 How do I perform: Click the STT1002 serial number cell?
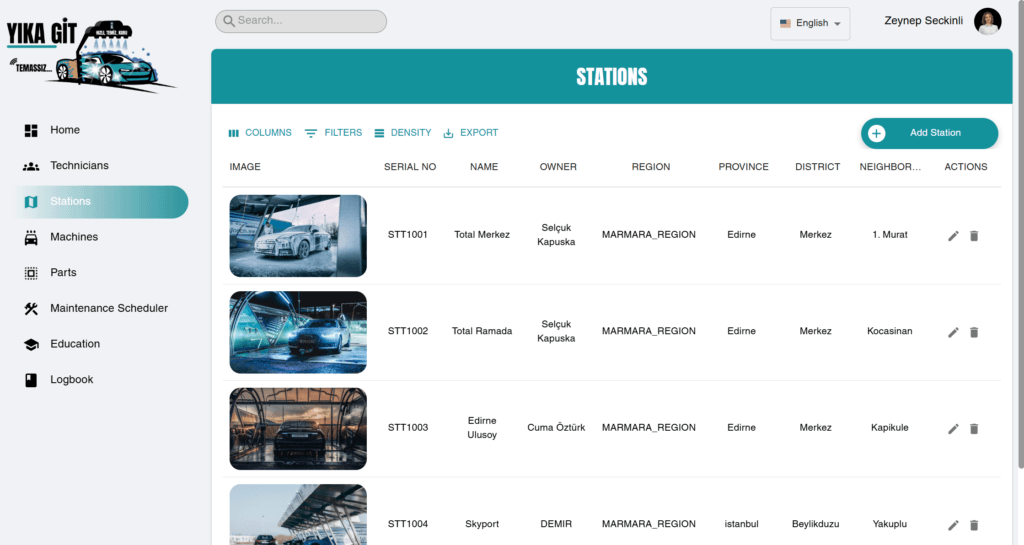(x=408, y=332)
